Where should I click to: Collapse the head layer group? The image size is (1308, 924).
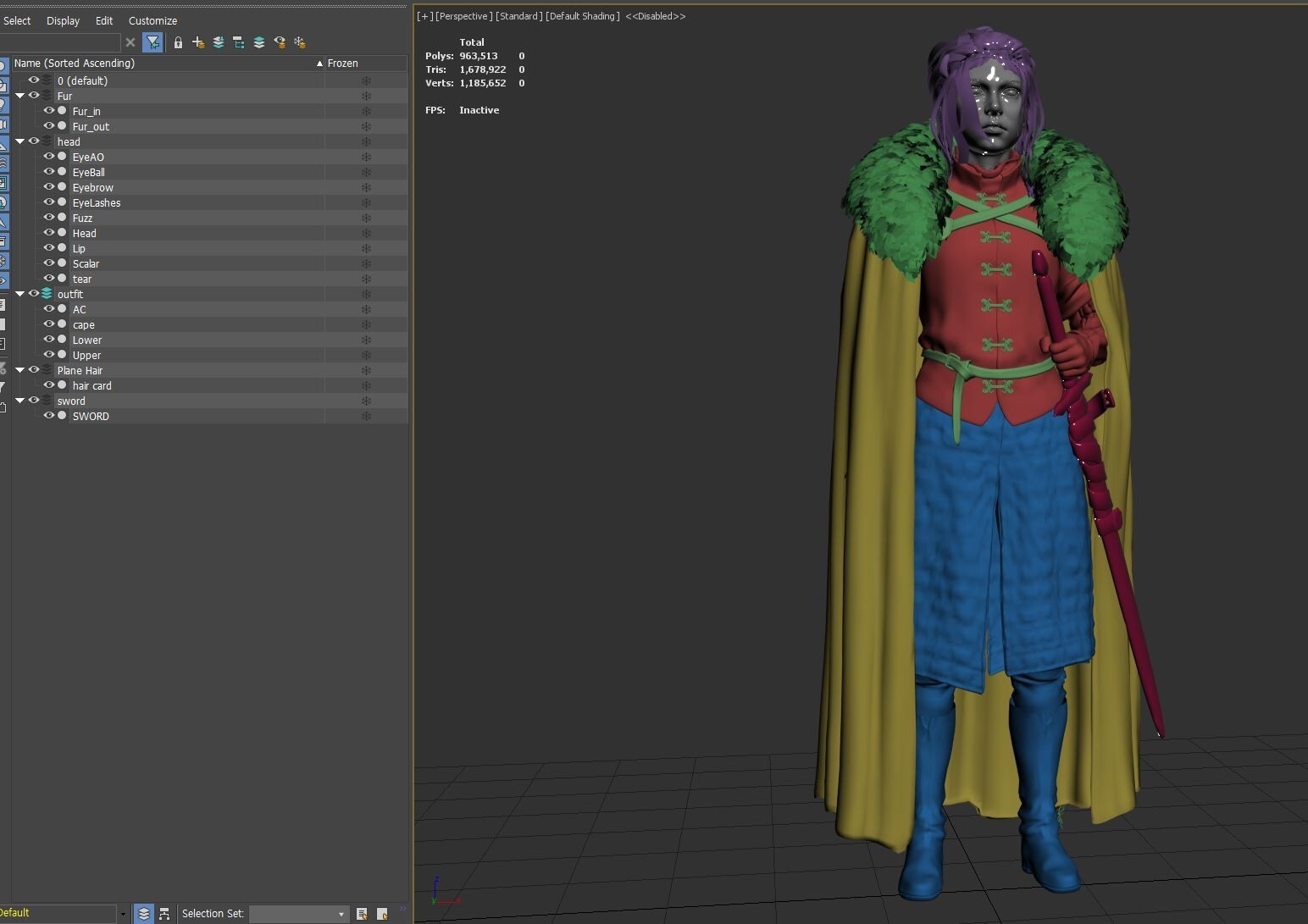tap(19, 141)
